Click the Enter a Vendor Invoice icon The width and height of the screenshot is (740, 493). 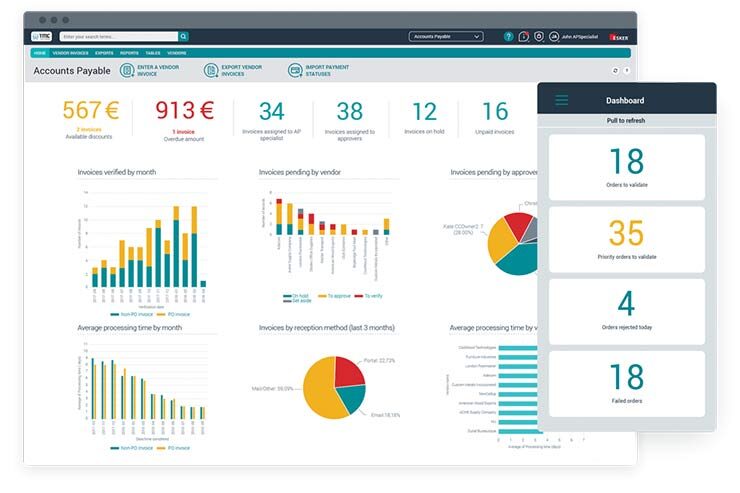tap(127, 70)
